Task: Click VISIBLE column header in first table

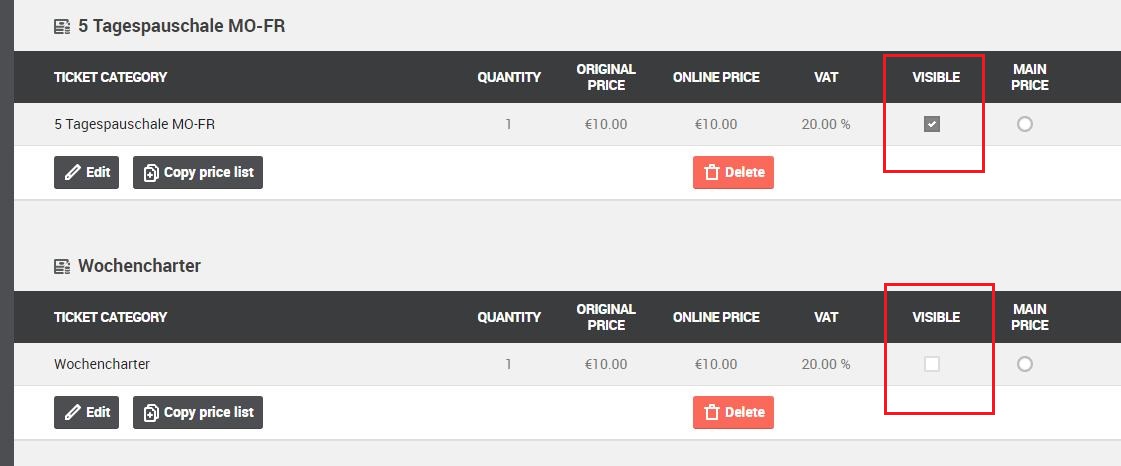Action: [x=936, y=77]
